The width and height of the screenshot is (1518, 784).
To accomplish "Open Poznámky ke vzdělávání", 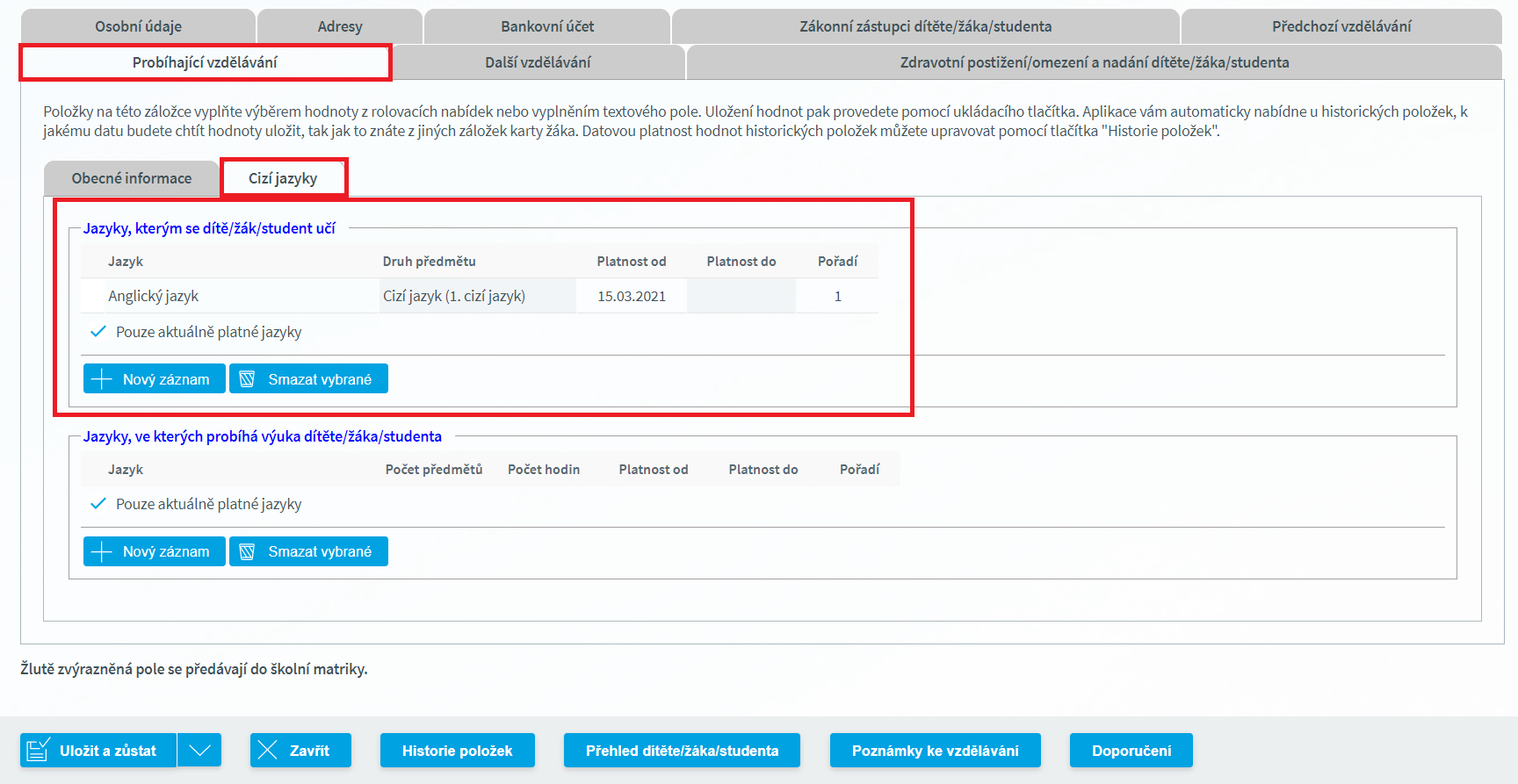I will pyautogui.click(x=935, y=751).
